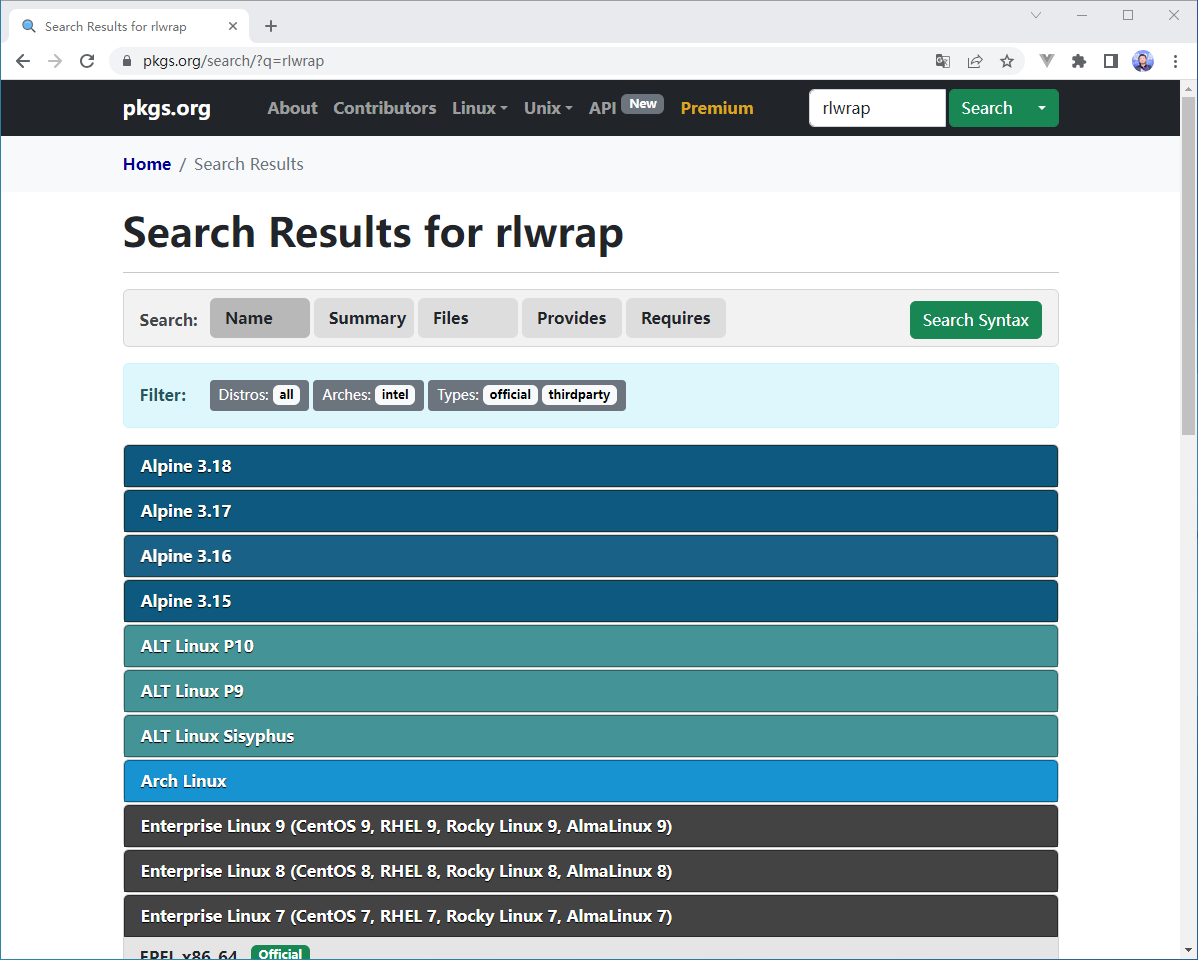Open the browser side panel
1198x960 pixels.
tap(1110, 61)
